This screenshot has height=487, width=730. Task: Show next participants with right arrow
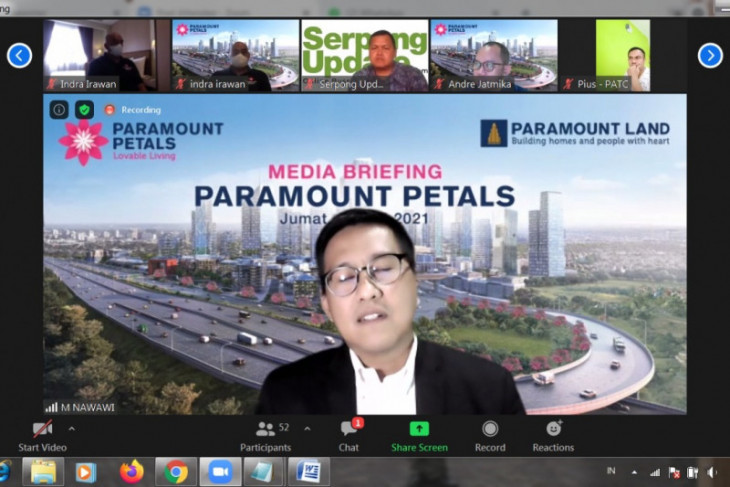(x=710, y=55)
